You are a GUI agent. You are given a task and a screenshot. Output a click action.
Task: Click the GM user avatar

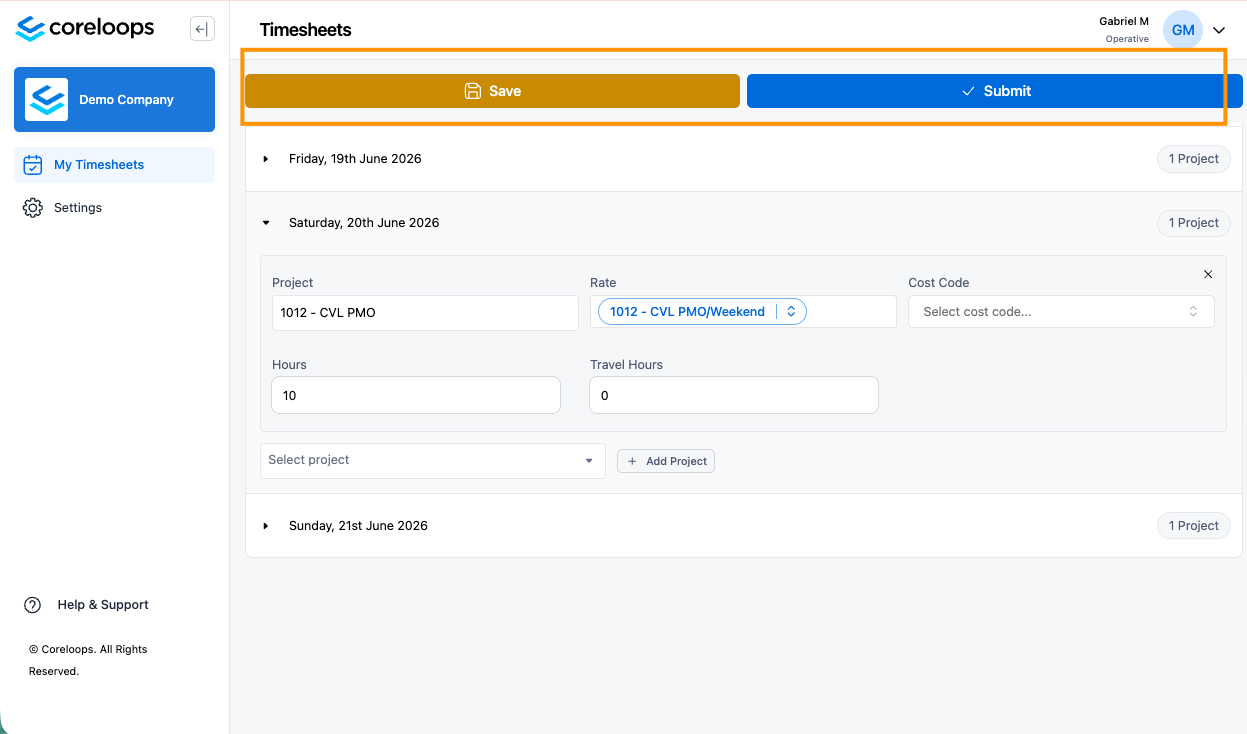coord(1183,30)
